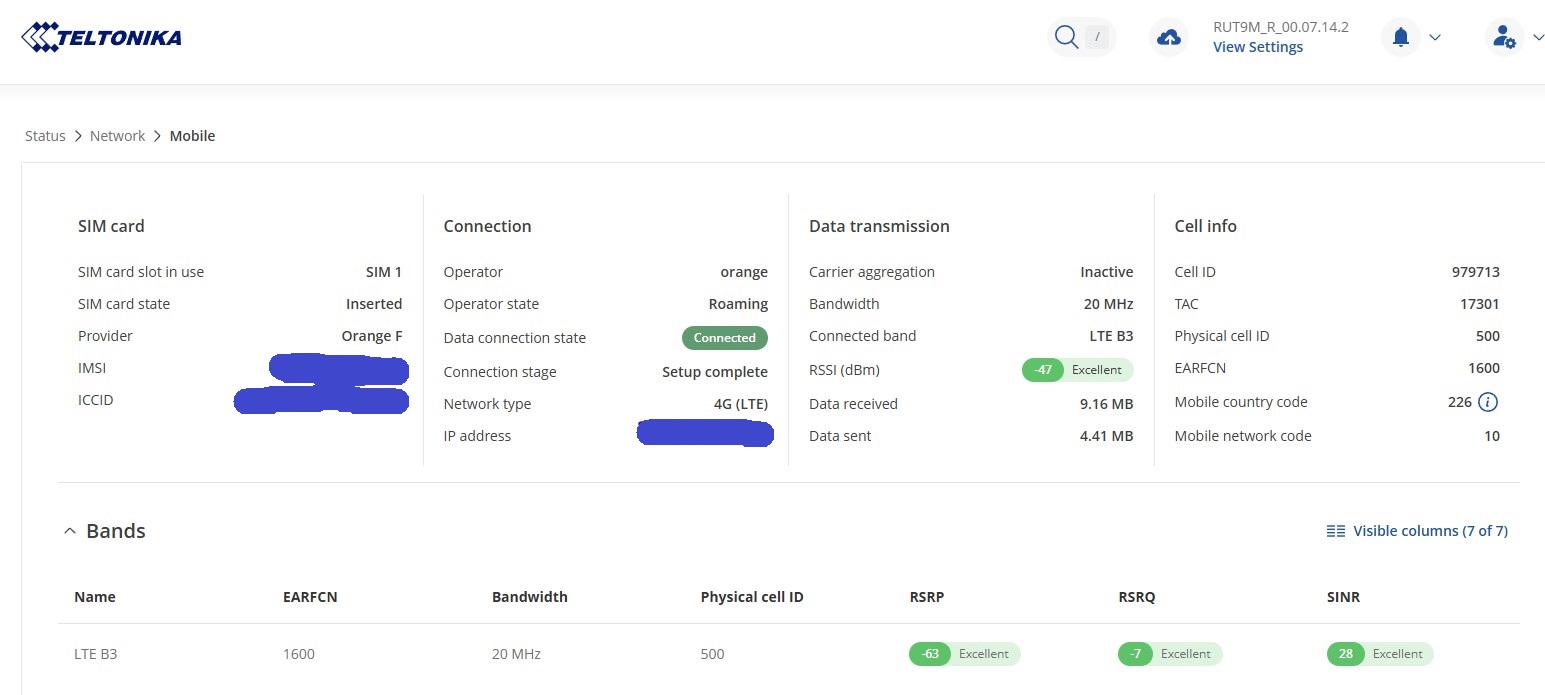The height and width of the screenshot is (695, 1545).
Task: Click the Cell ID value 979713
Action: [1476, 272]
